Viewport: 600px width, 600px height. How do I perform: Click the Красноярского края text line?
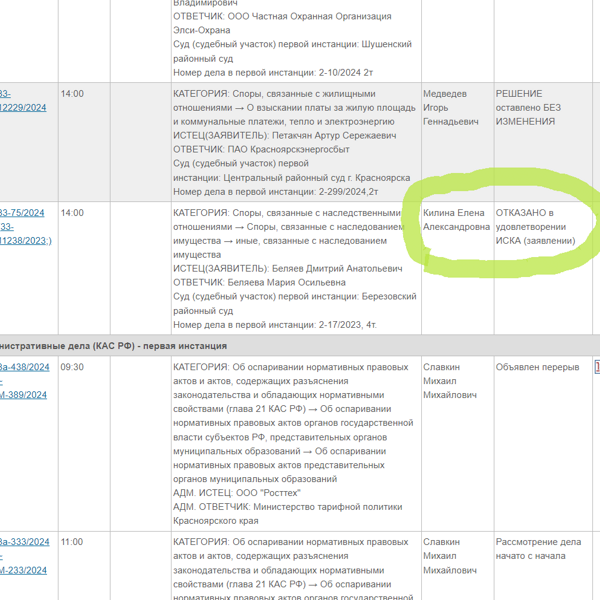pos(216,521)
